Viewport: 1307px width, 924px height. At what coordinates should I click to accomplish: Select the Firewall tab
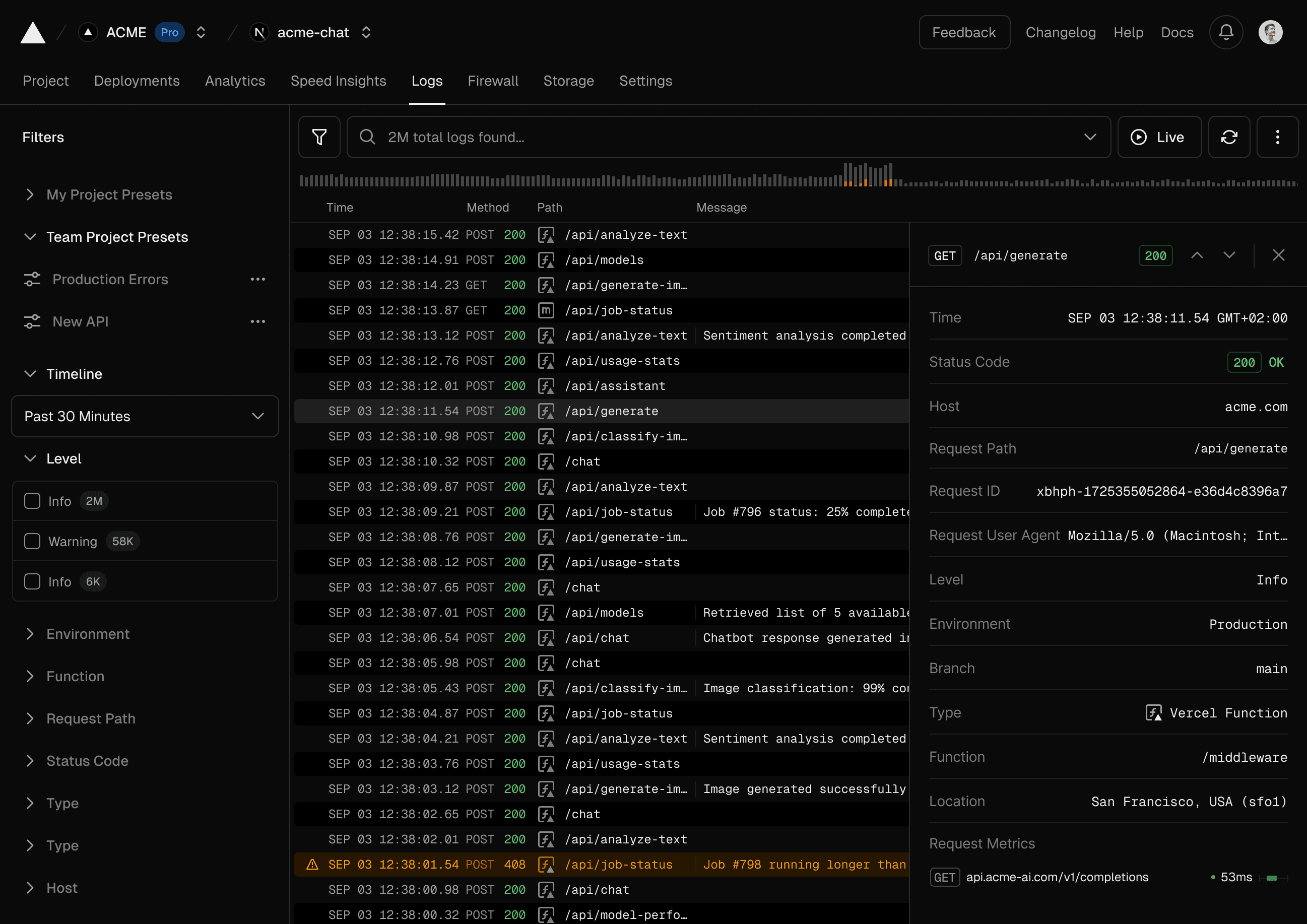coord(492,81)
